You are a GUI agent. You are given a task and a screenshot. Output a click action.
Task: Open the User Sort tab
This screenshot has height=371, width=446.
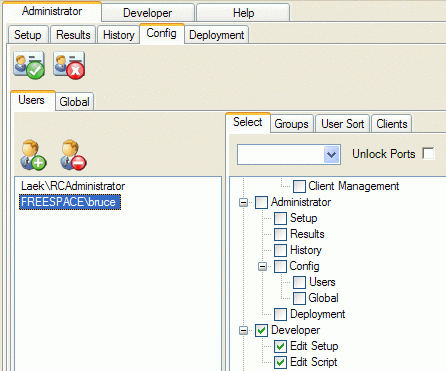pos(343,124)
